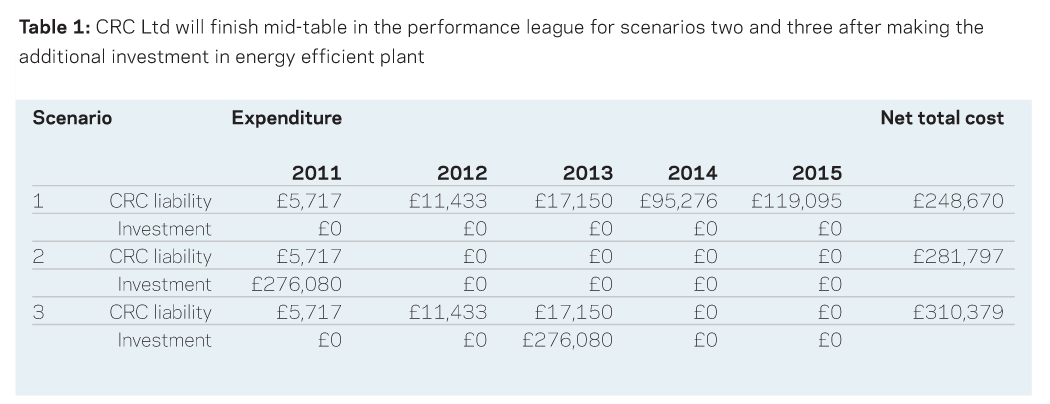
Task: Select scenario 1's £11,433 value for 2012
Action: click(x=448, y=201)
